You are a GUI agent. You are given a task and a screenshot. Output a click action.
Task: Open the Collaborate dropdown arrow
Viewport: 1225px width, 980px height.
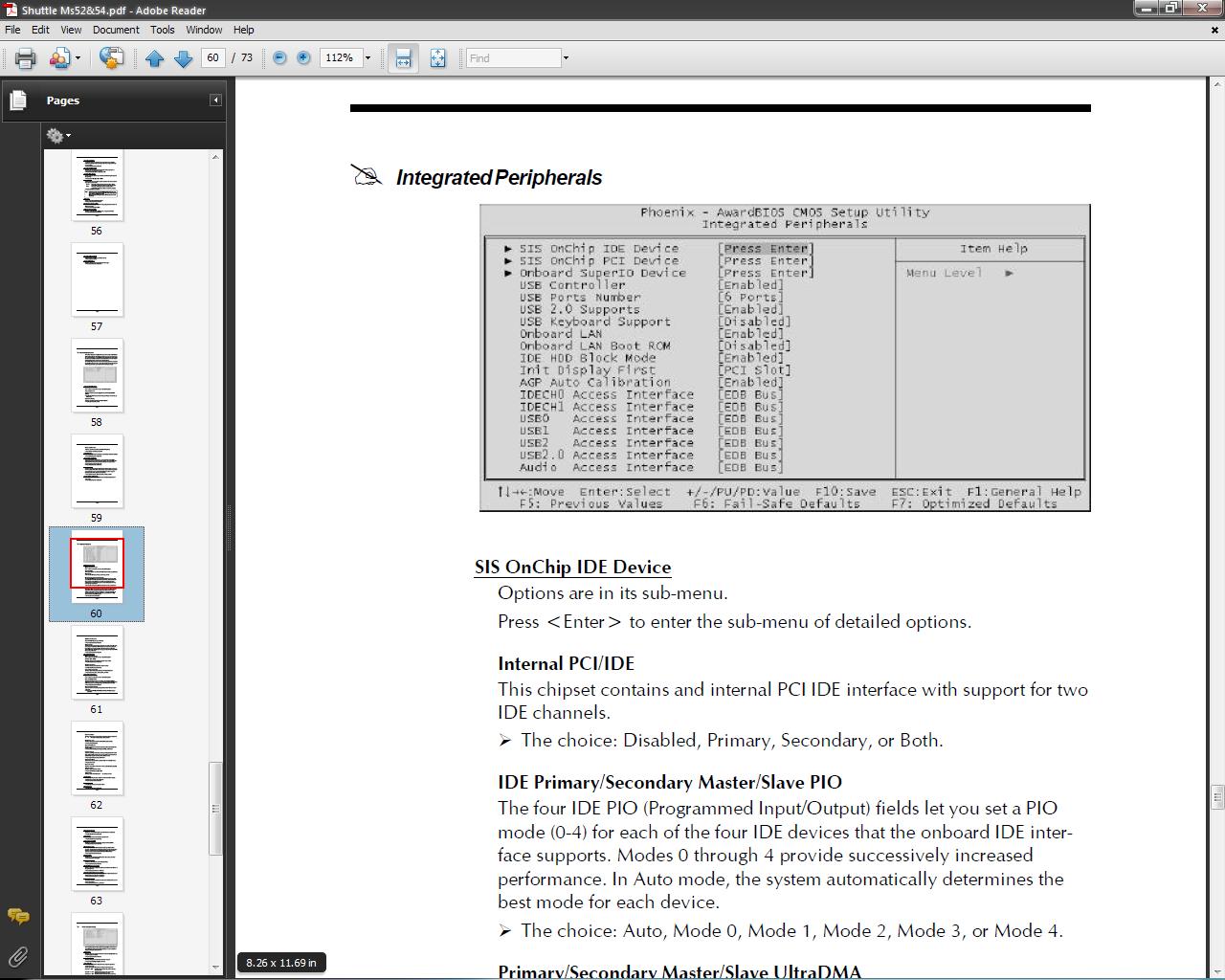coord(78,58)
